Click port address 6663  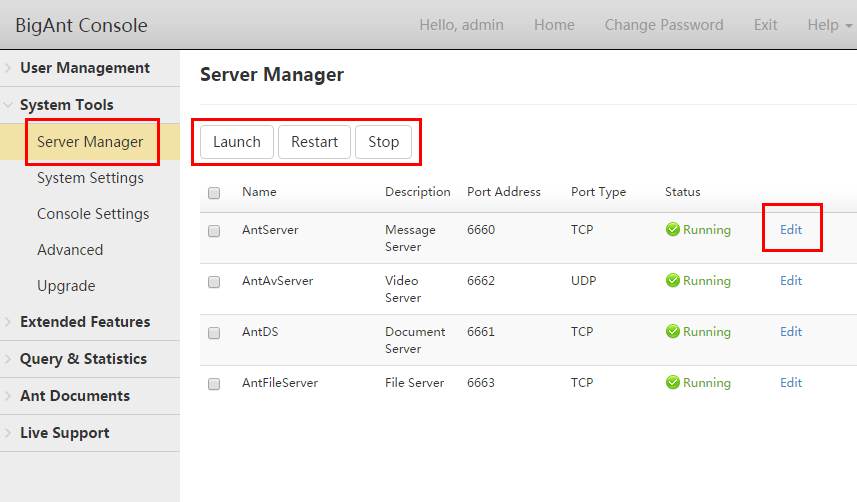[x=481, y=382]
